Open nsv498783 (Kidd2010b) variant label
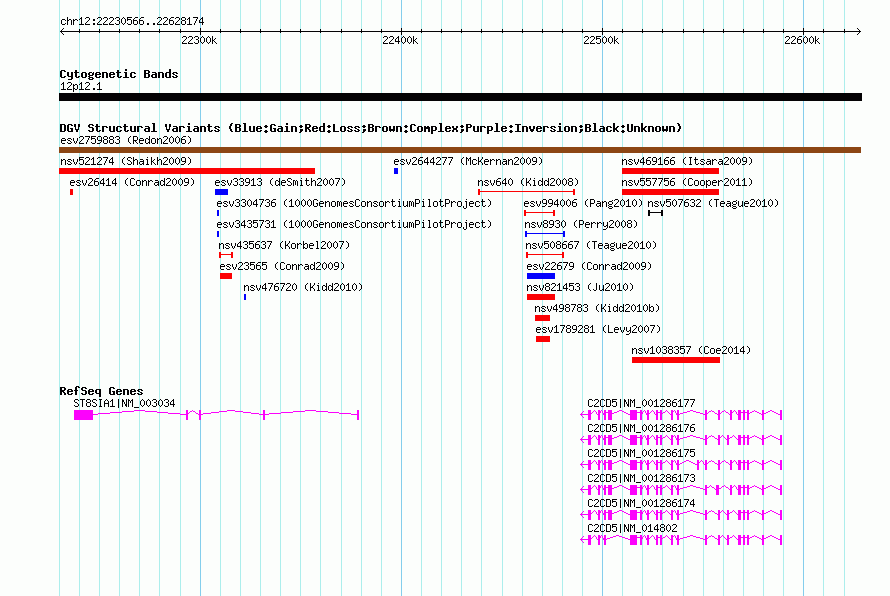Image resolution: width=890 pixels, height=596 pixels. (597, 308)
